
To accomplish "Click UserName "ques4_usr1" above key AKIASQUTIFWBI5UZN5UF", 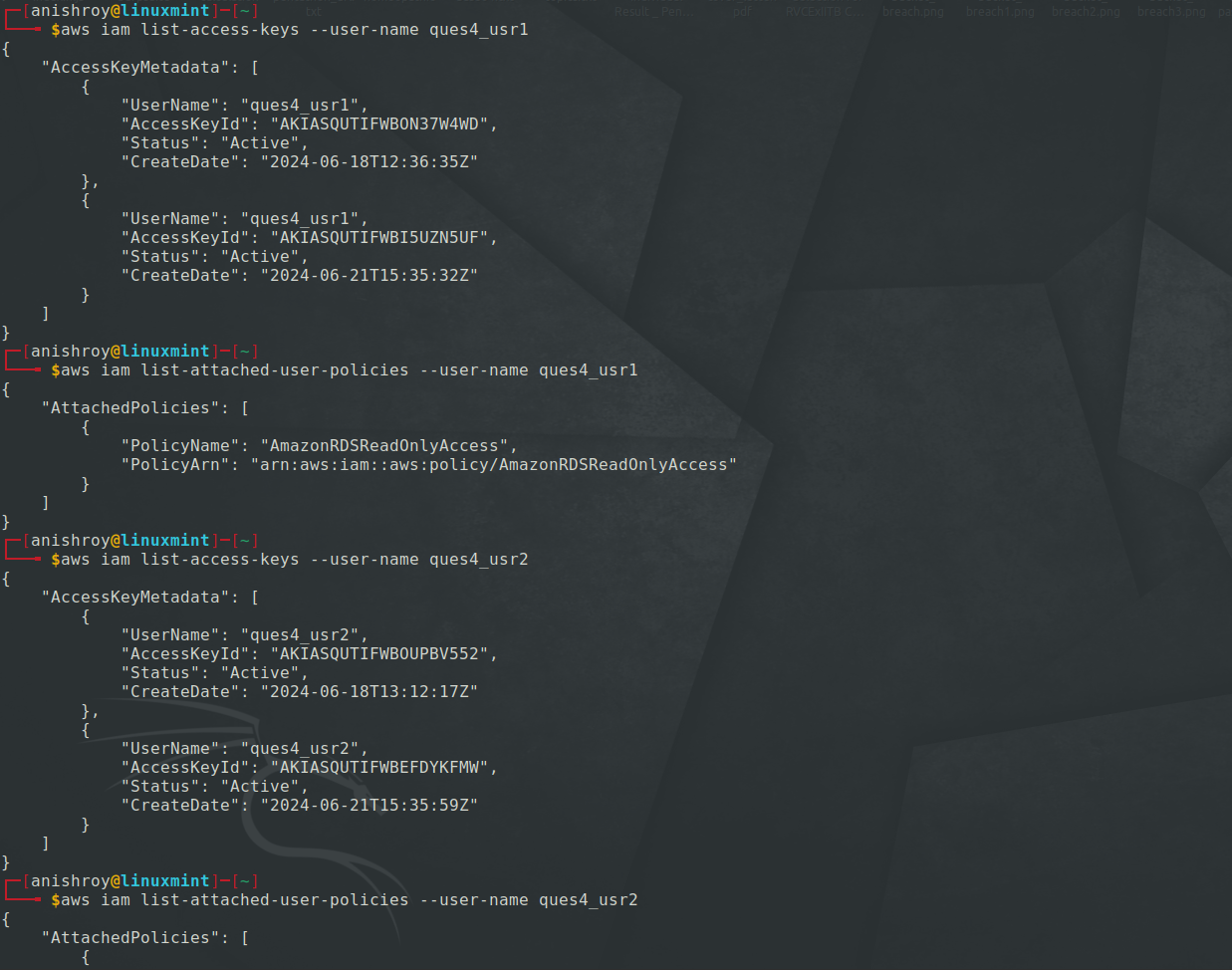I will [300, 219].
